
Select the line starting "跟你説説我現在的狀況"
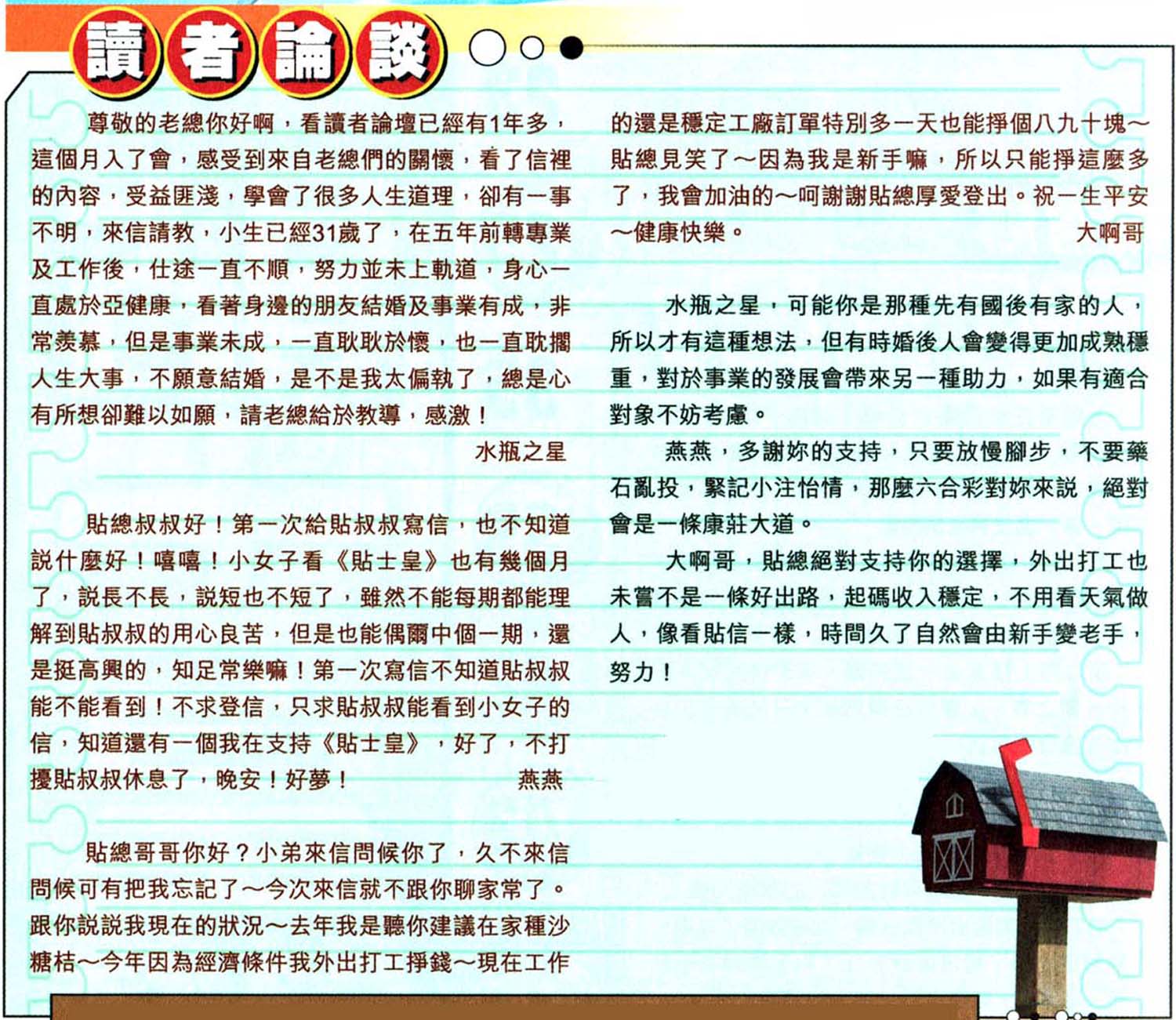(301, 926)
